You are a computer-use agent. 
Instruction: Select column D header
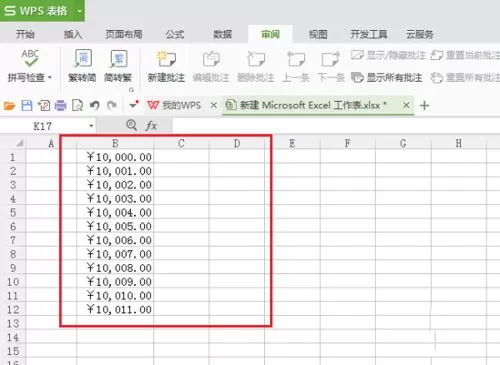pyautogui.click(x=237, y=144)
